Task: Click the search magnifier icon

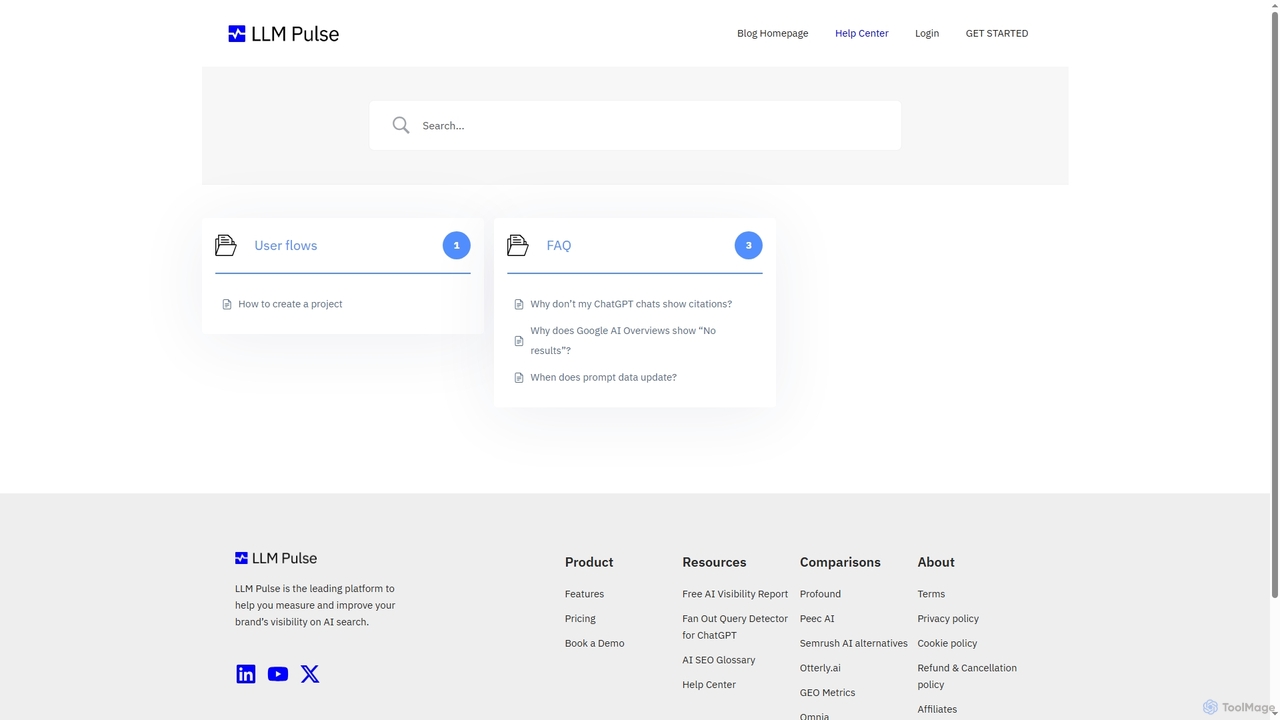Action: [x=401, y=125]
